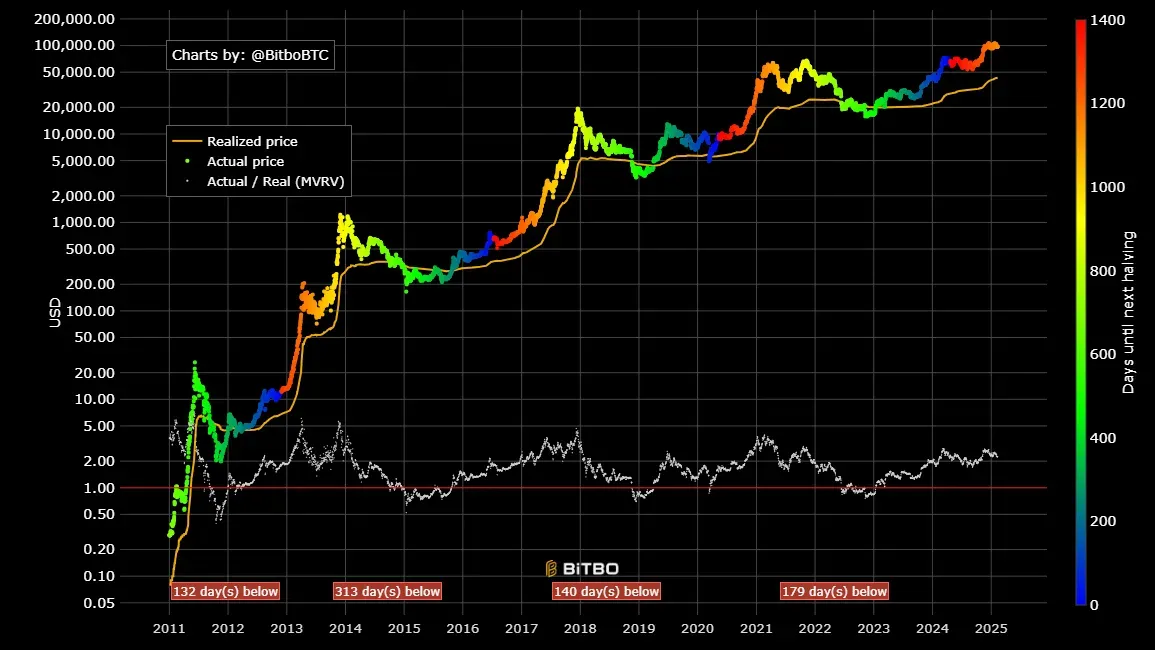Screen dimensions: 1155x650
Task: Click the '313 day(s) below' annotation
Action: [387, 591]
